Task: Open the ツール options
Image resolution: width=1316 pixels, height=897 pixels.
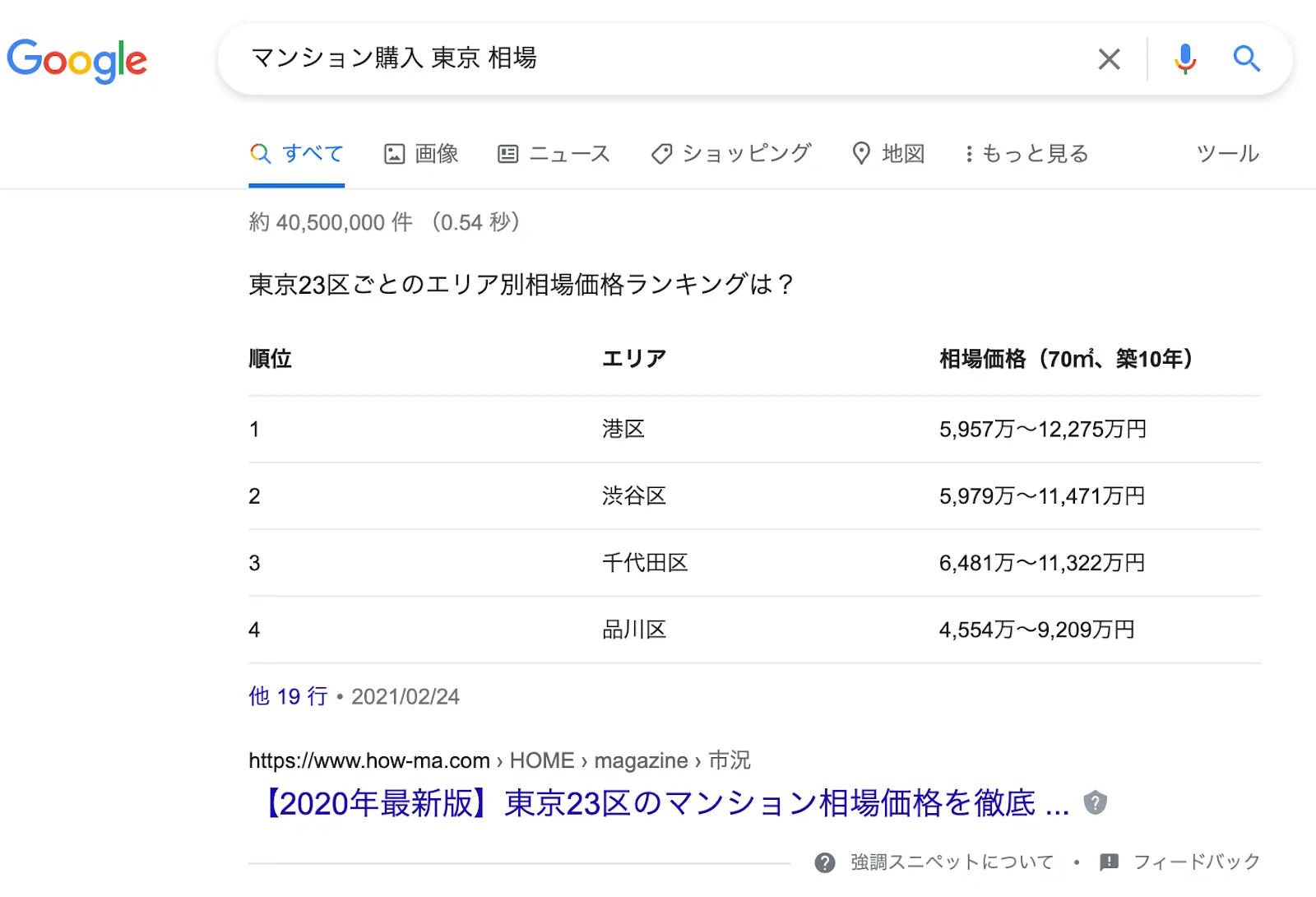Action: coord(1227,154)
